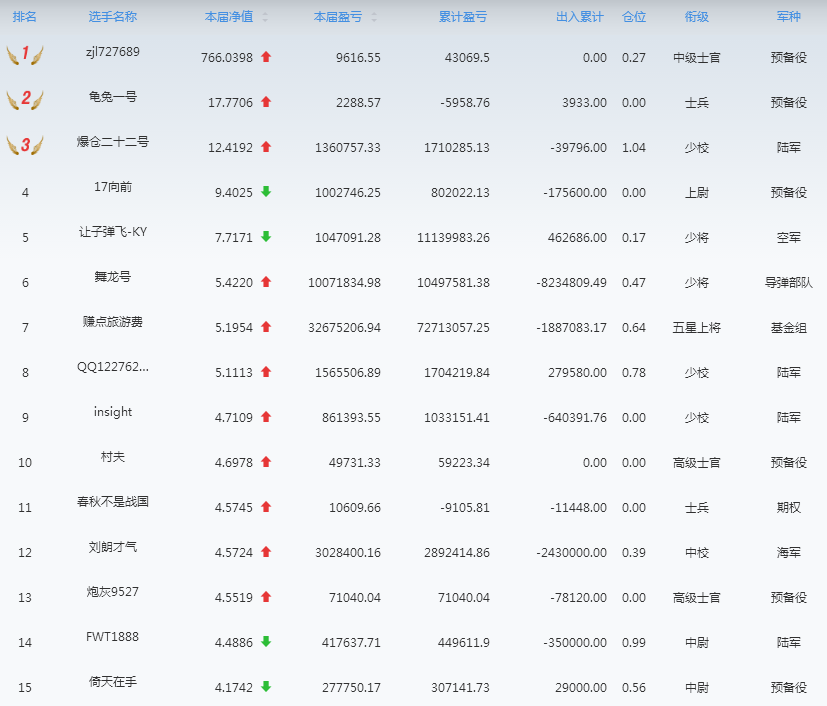This screenshot has height=706, width=827.
Task: Click green down arrow beside 9.4025
Action: [266, 192]
